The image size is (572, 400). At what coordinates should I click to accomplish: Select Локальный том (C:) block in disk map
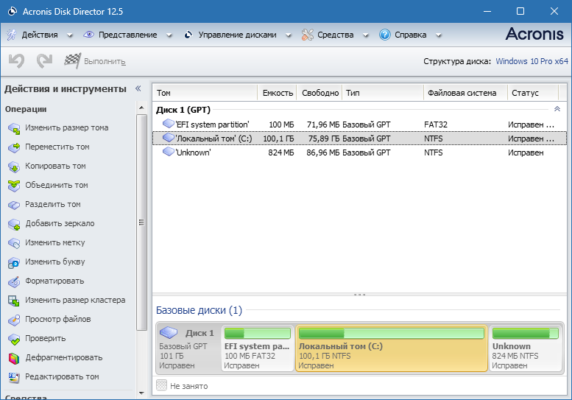pyautogui.click(x=391, y=348)
